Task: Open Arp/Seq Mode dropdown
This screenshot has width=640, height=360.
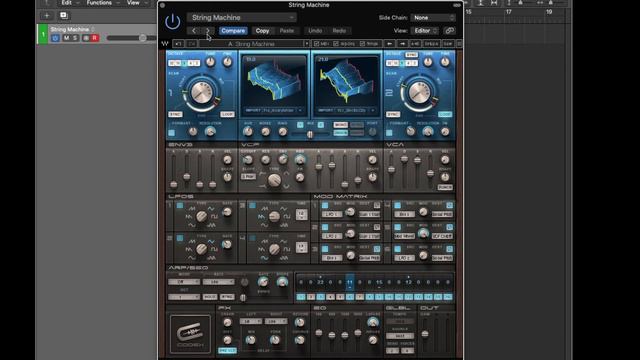Action: [x=184, y=282]
